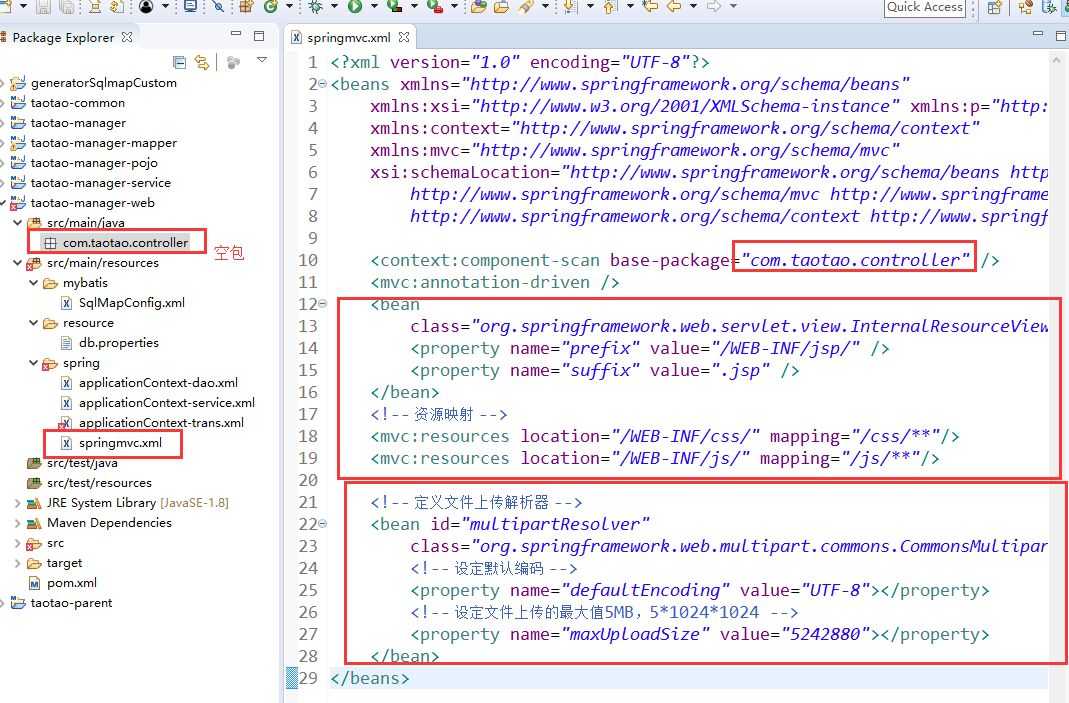1069x703 pixels.
Task: Select the taotao-manager-service project
Action: [x=101, y=183]
